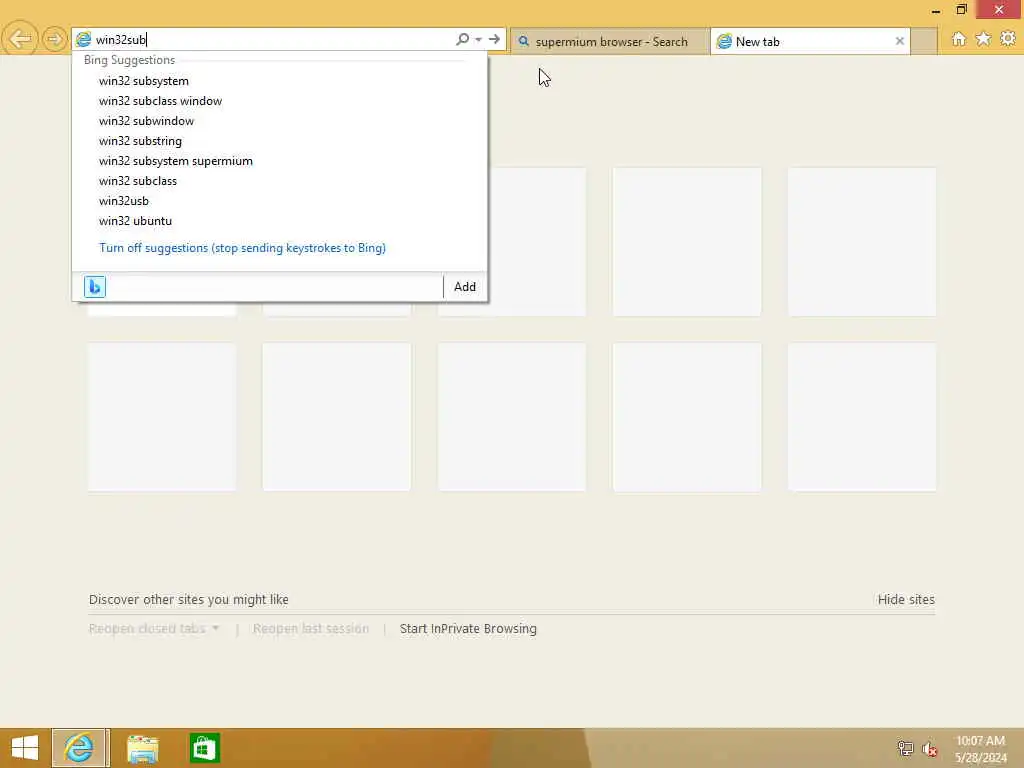Go back with the Back arrow button
The image size is (1024, 768).
[20, 39]
